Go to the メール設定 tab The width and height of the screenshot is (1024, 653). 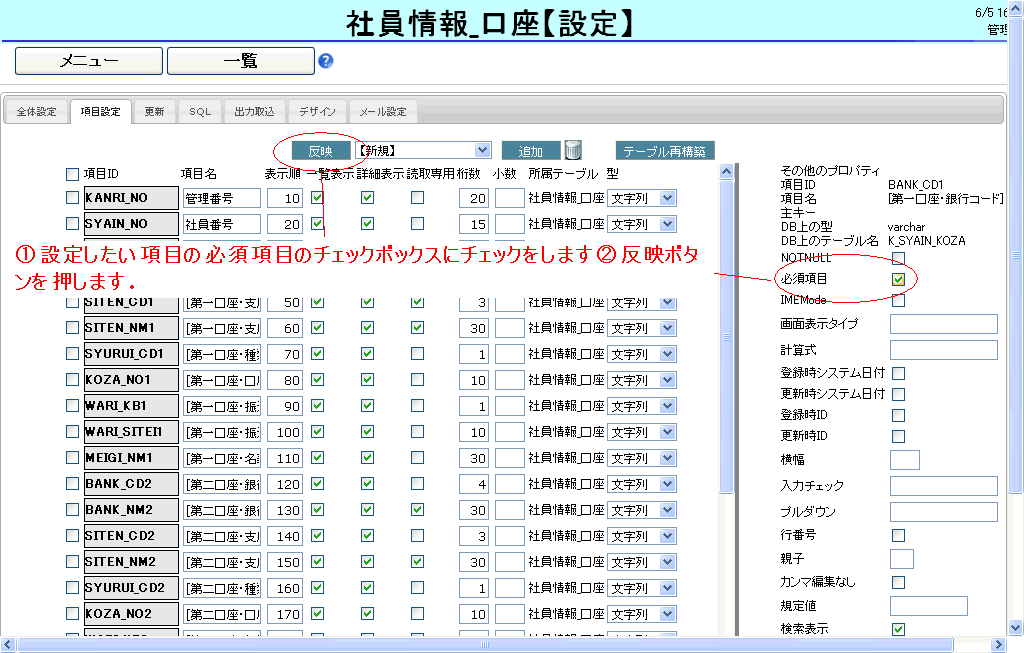tap(383, 112)
